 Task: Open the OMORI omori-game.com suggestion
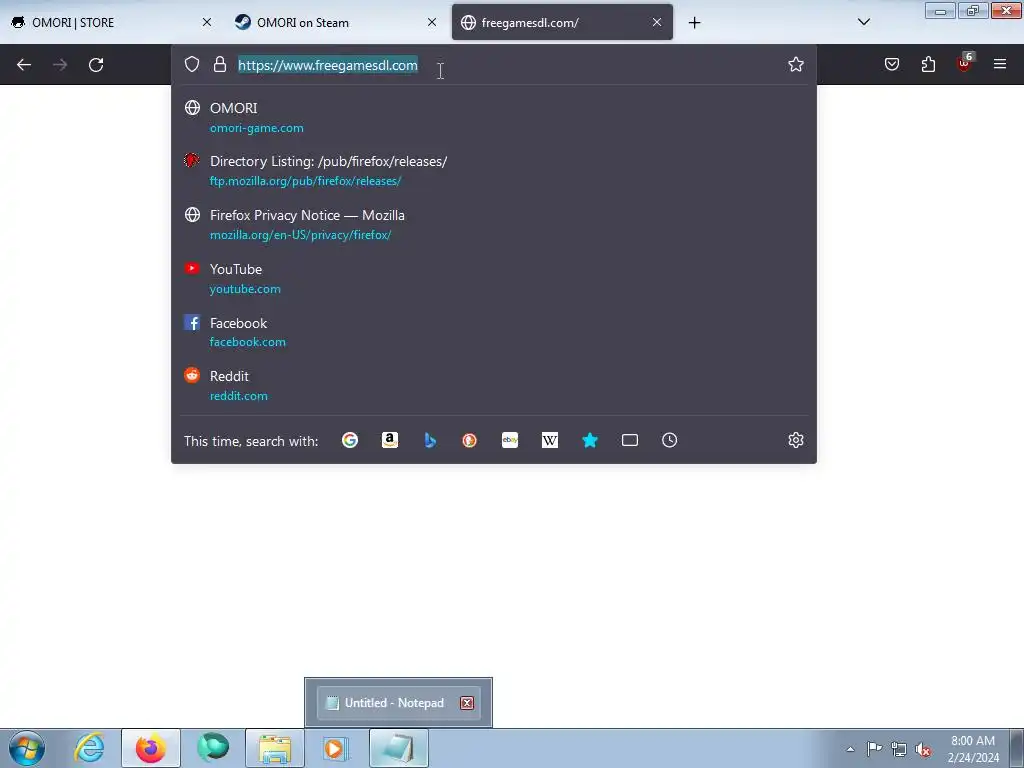(494, 118)
